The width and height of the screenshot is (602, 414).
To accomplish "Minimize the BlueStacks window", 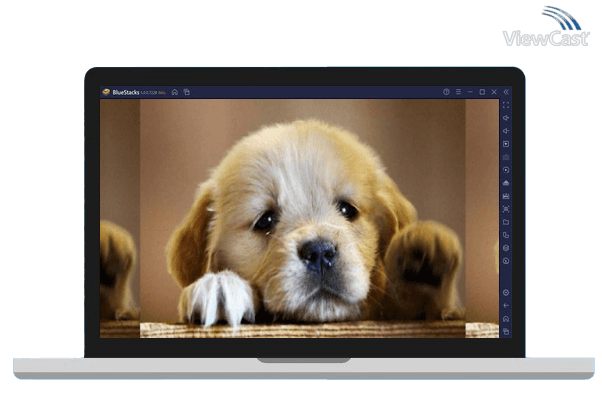I will coord(470,92).
